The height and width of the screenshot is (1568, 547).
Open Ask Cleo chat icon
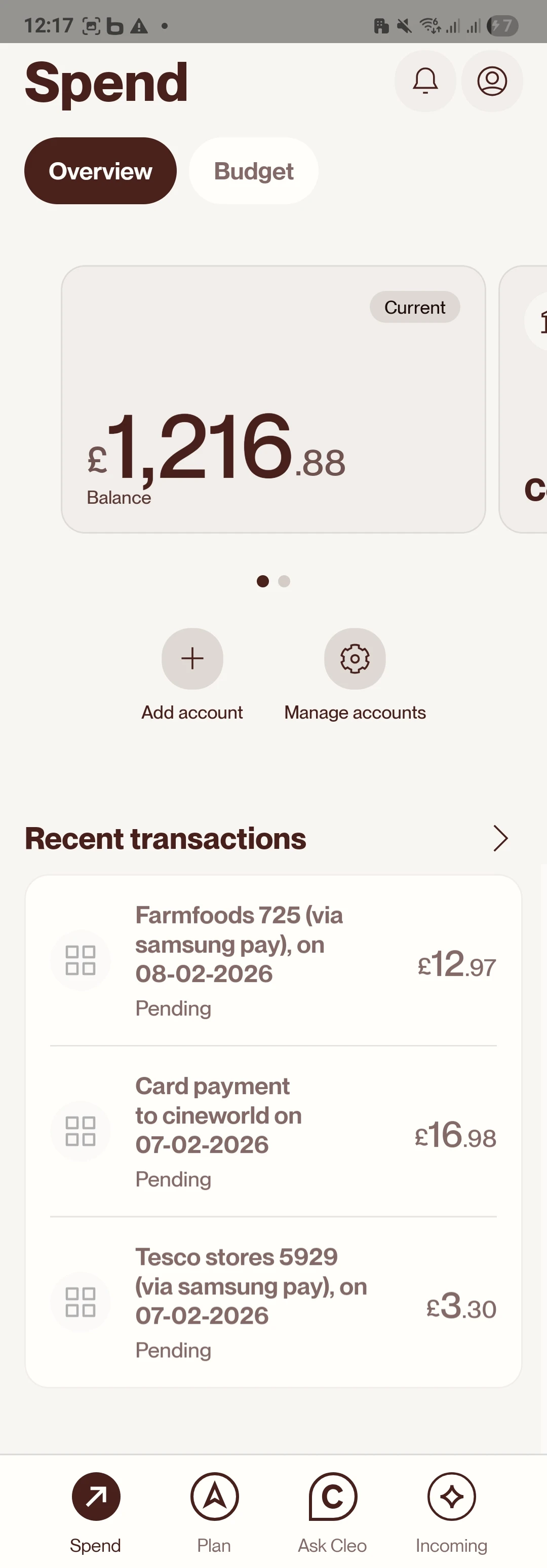coord(332,1496)
